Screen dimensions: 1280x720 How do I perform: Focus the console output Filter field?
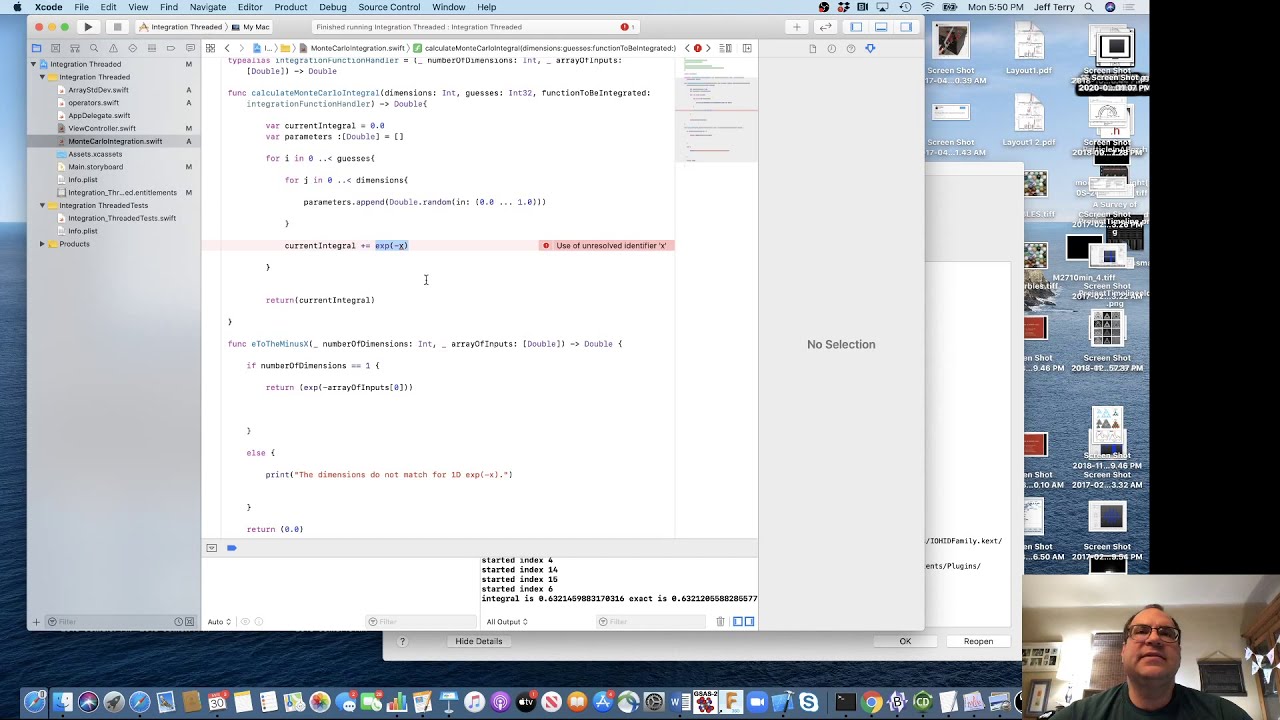pyautogui.click(x=652, y=622)
